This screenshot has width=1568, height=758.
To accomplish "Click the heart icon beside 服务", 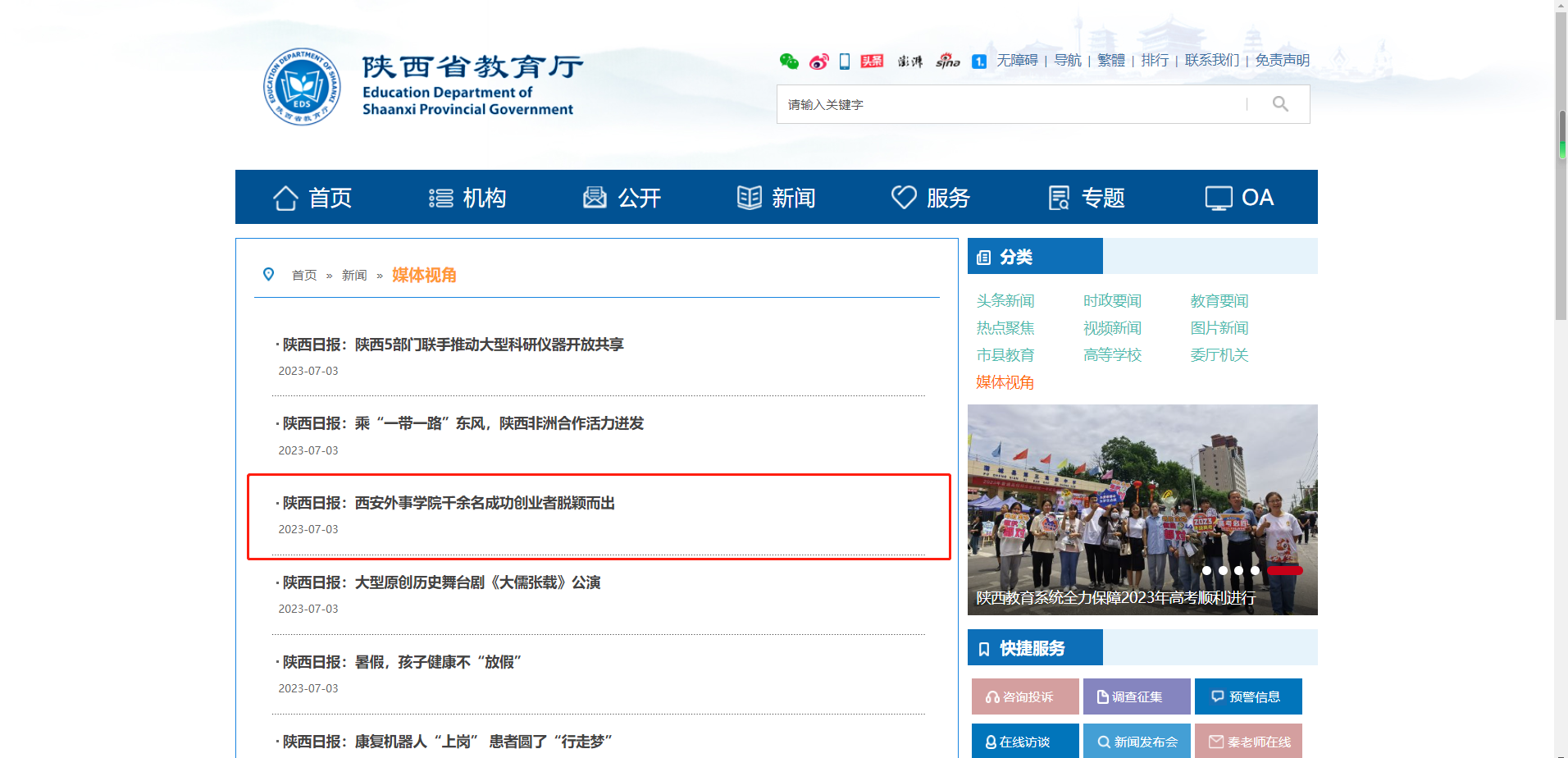I will [x=904, y=197].
